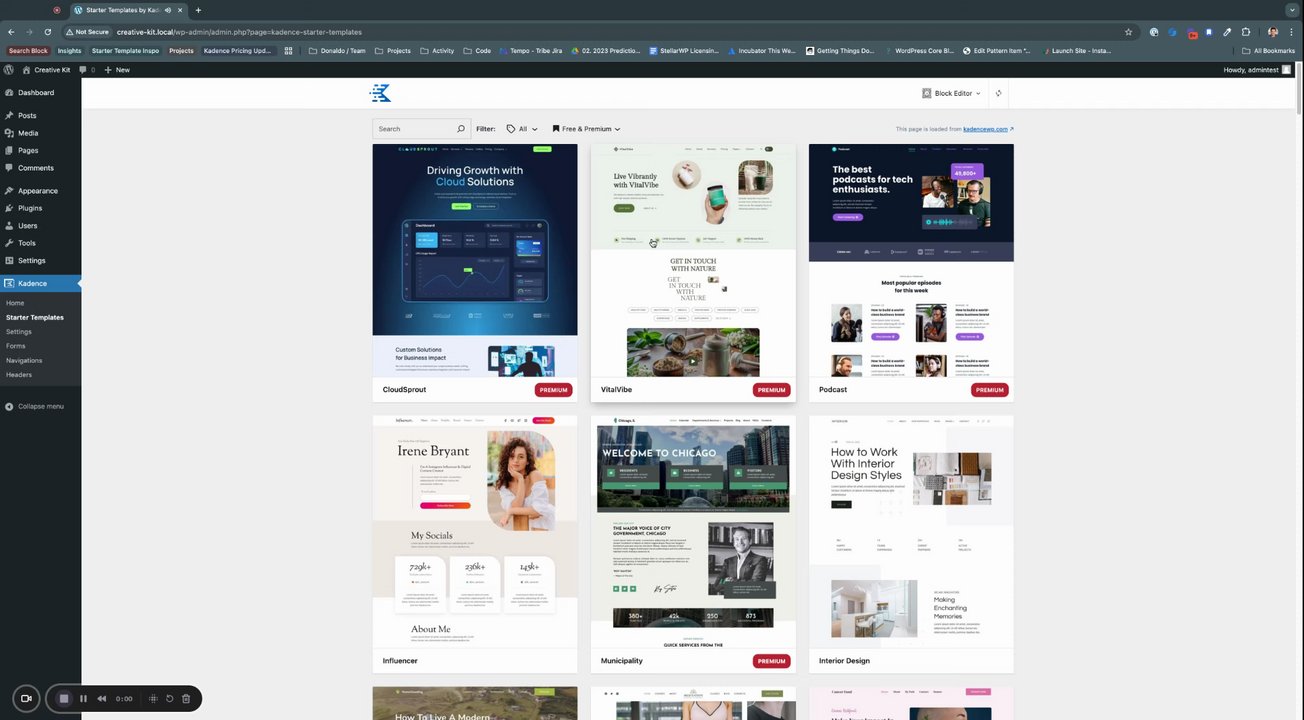Screen dimensions: 1304x720
Task: Restart the recording with the undo arrow
Action: click(169, 699)
